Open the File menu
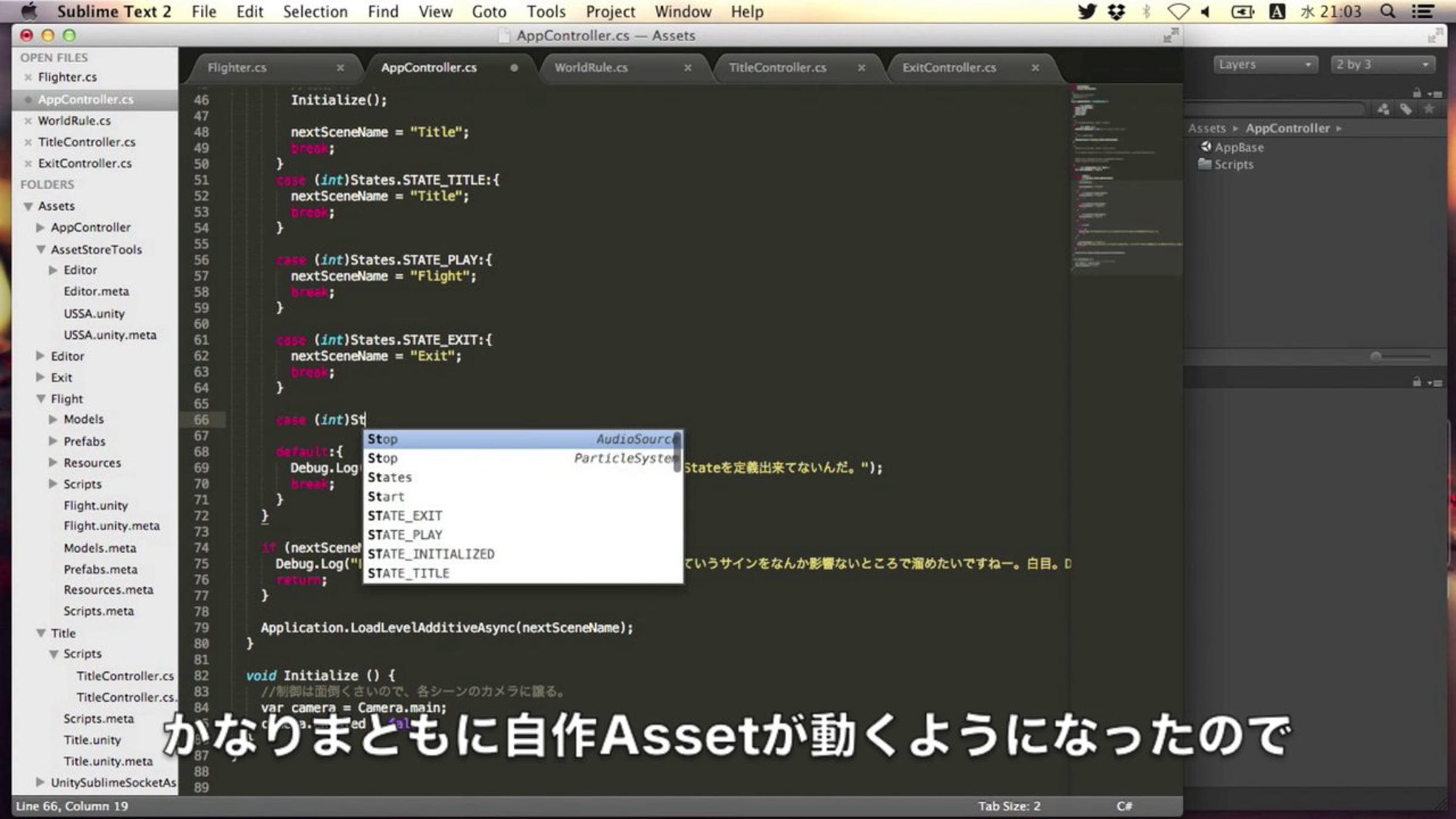1456x819 pixels. click(204, 12)
